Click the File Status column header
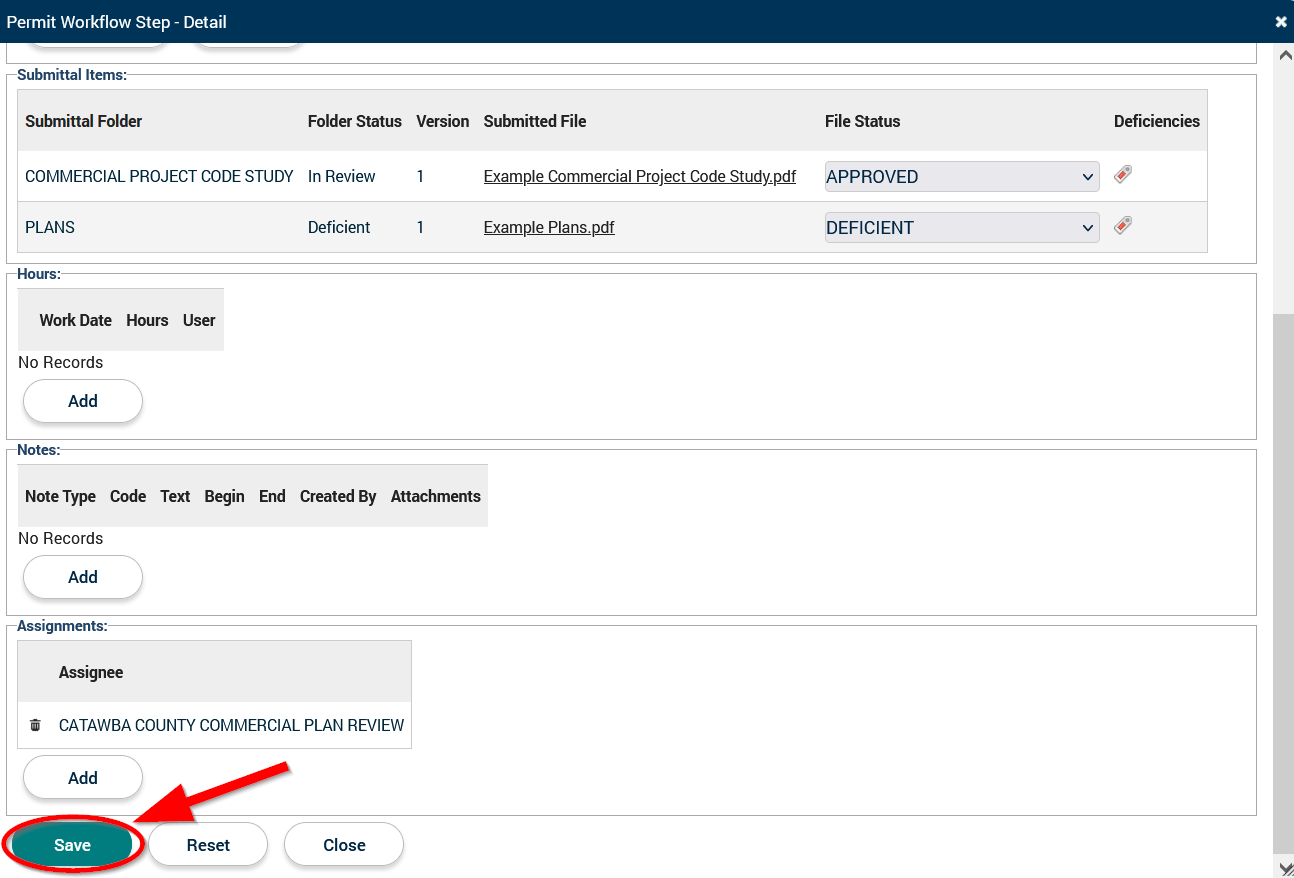Image resolution: width=1294 pixels, height=878 pixels. tap(862, 121)
